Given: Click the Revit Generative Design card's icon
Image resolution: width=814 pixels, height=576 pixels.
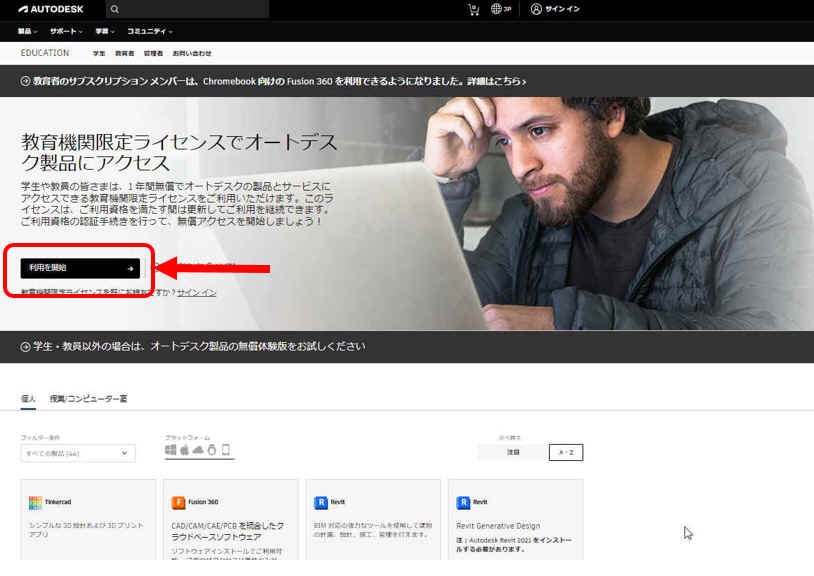Looking at the screenshot, I should 463,502.
